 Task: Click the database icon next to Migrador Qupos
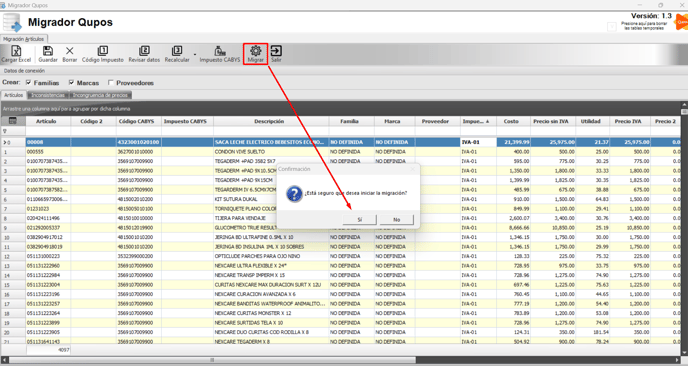coord(12,23)
